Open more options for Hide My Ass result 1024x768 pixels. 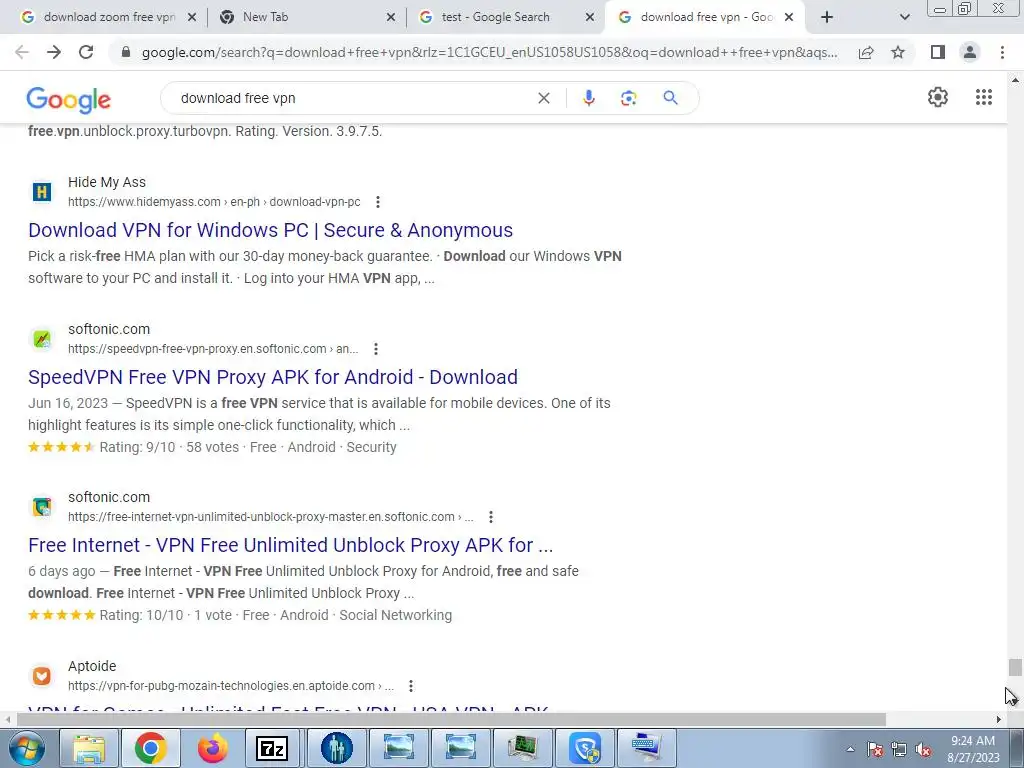click(x=377, y=202)
